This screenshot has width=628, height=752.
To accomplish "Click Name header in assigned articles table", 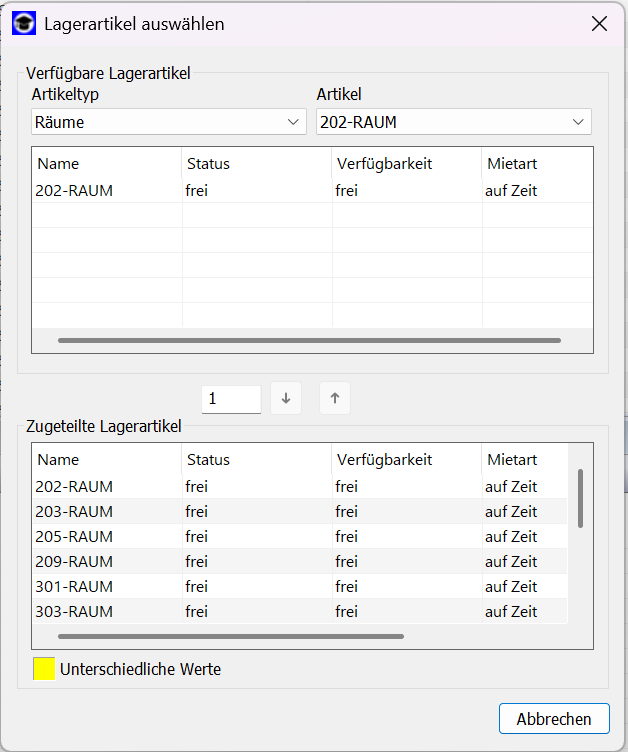I will pyautogui.click(x=107, y=459).
